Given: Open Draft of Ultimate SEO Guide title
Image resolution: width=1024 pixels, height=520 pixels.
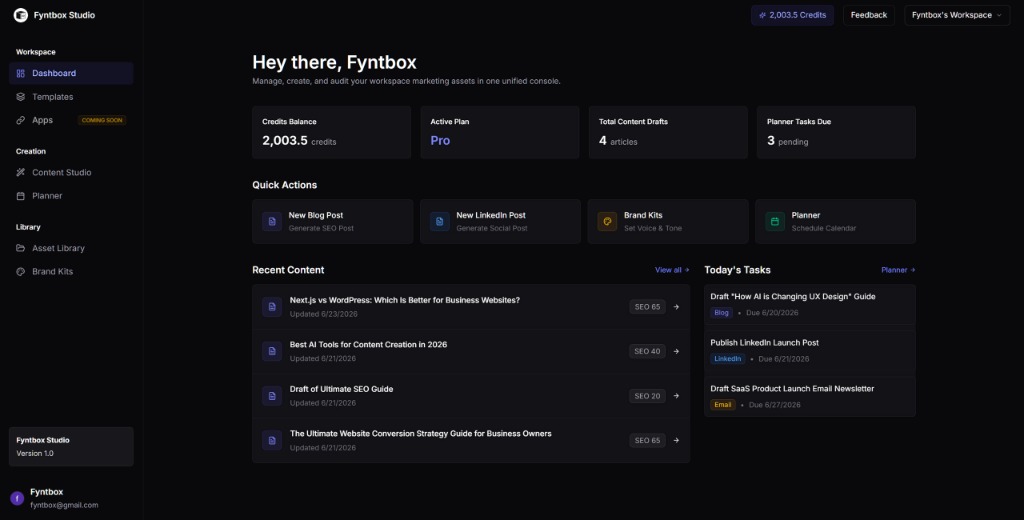Looking at the screenshot, I should (x=342, y=389).
